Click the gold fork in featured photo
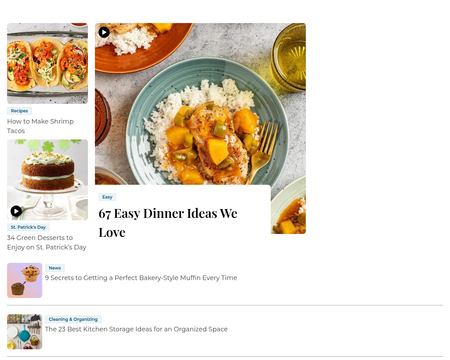This screenshot has width=450, height=360. (263, 150)
